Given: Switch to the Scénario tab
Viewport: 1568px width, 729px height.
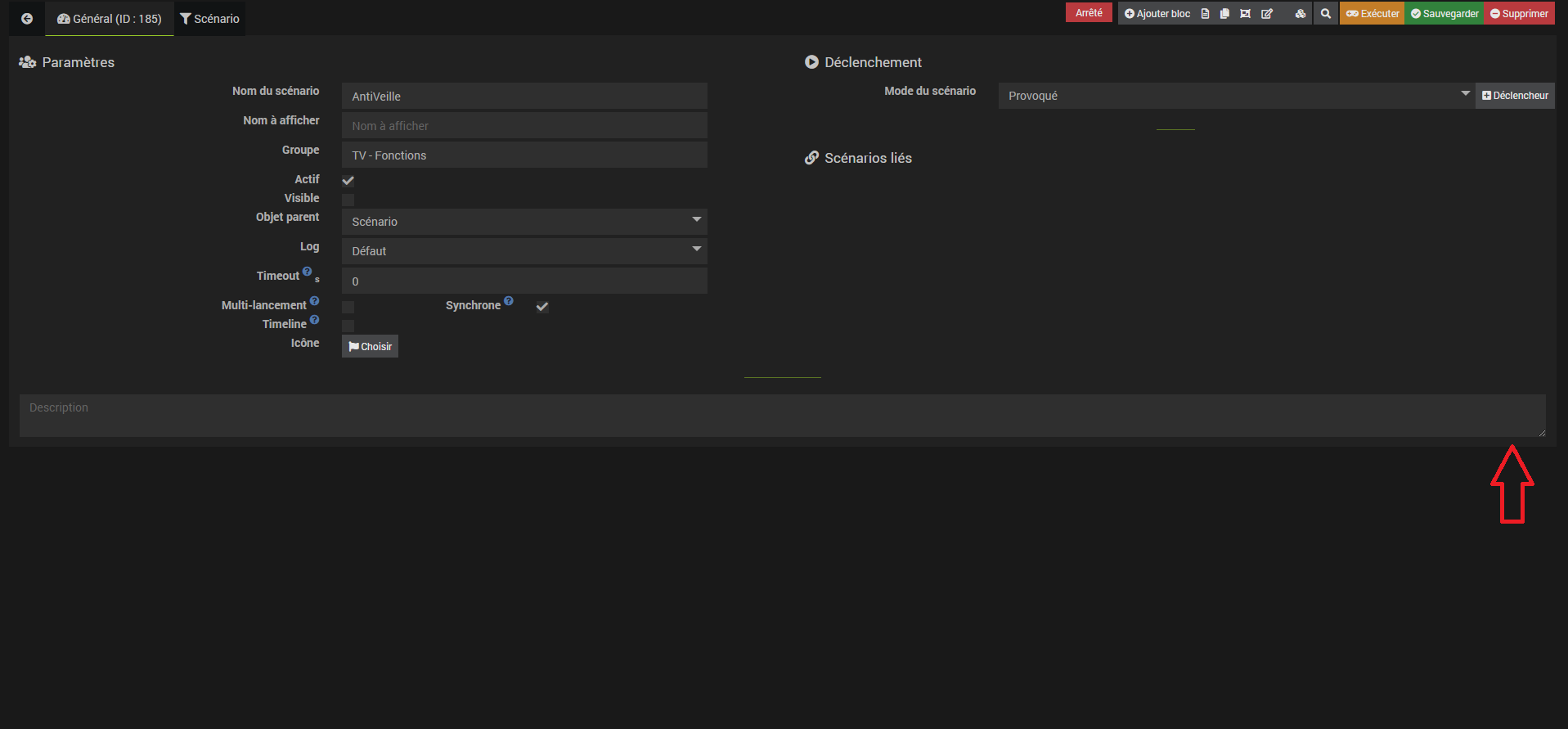Looking at the screenshot, I should click(209, 19).
